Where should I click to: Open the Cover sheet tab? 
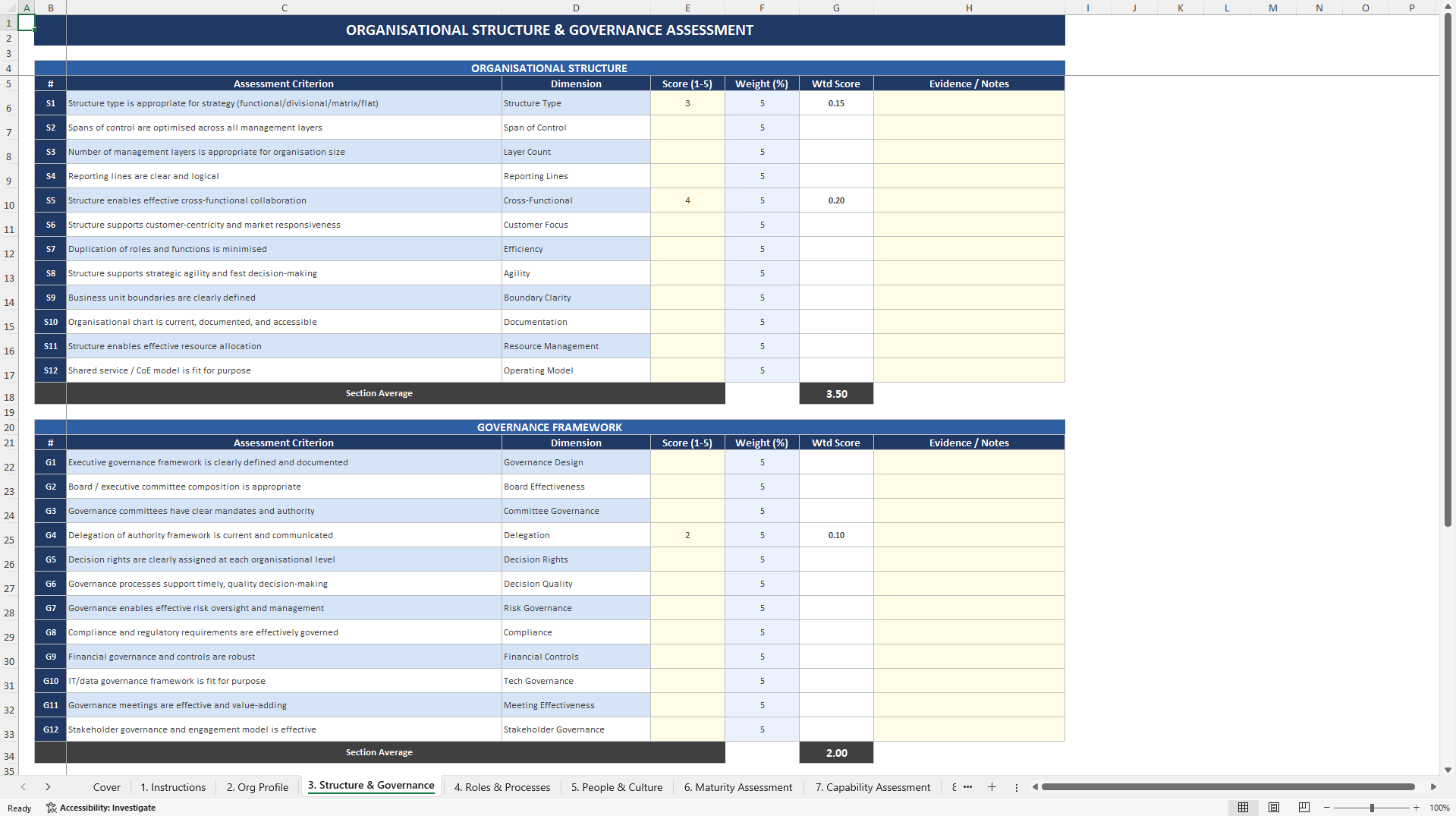pos(107,787)
